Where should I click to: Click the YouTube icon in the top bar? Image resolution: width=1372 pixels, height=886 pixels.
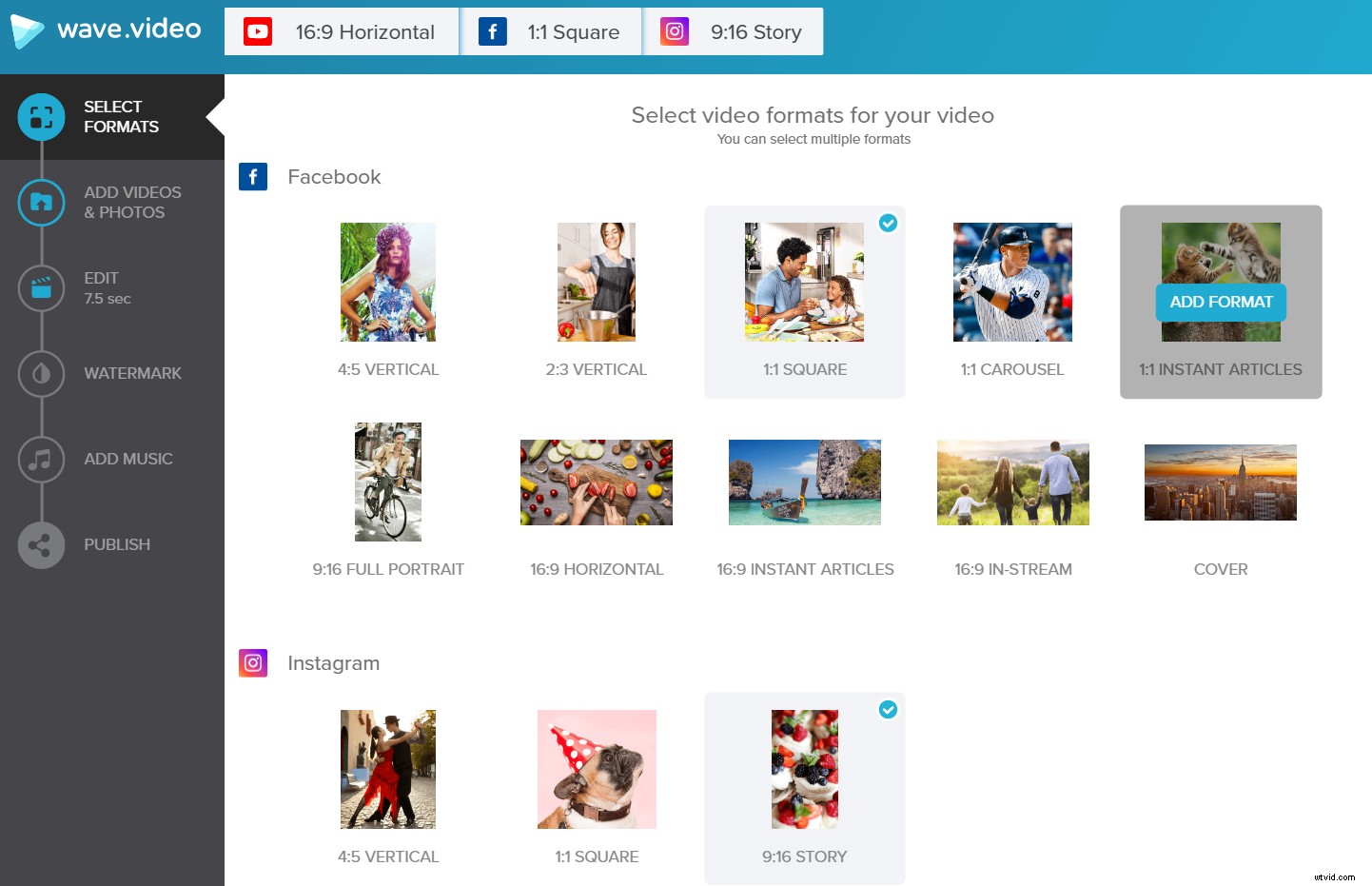(256, 30)
